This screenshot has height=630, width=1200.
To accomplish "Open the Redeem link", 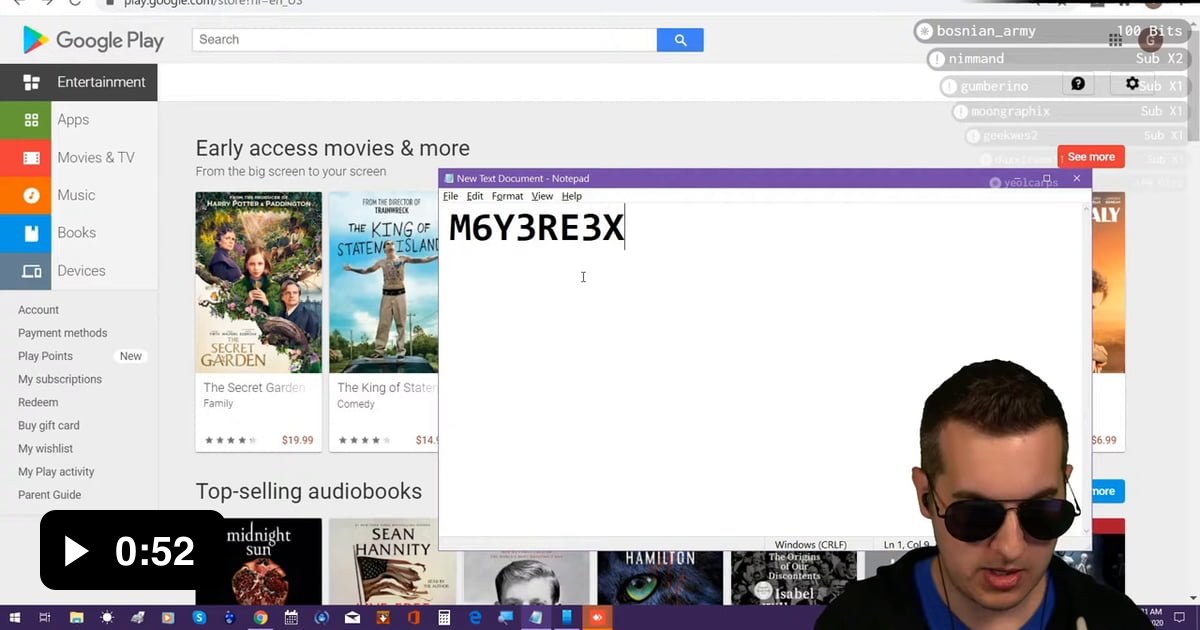I will (38, 402).
